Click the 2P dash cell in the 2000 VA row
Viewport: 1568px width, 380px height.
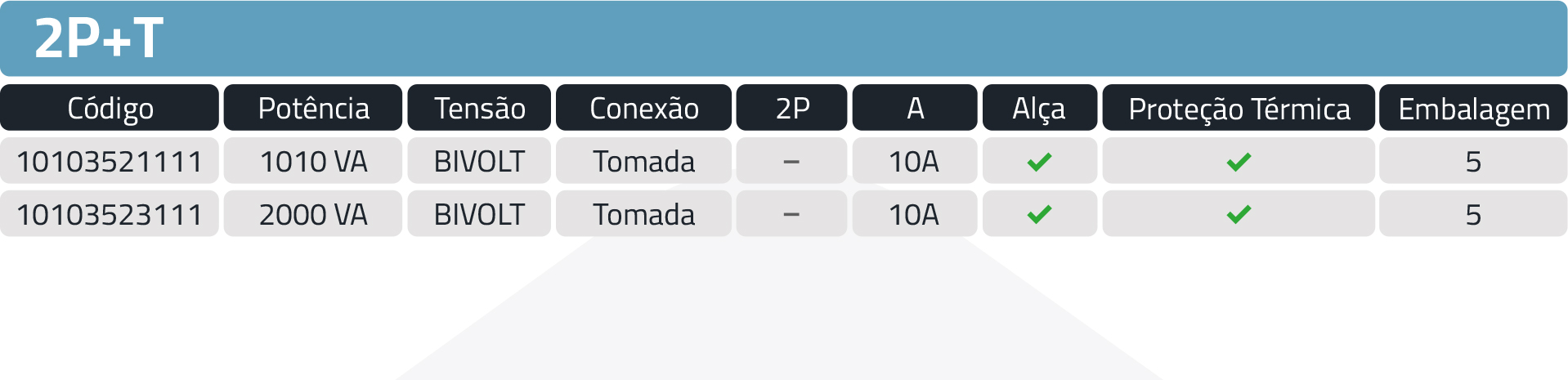(x=791, y=214)
